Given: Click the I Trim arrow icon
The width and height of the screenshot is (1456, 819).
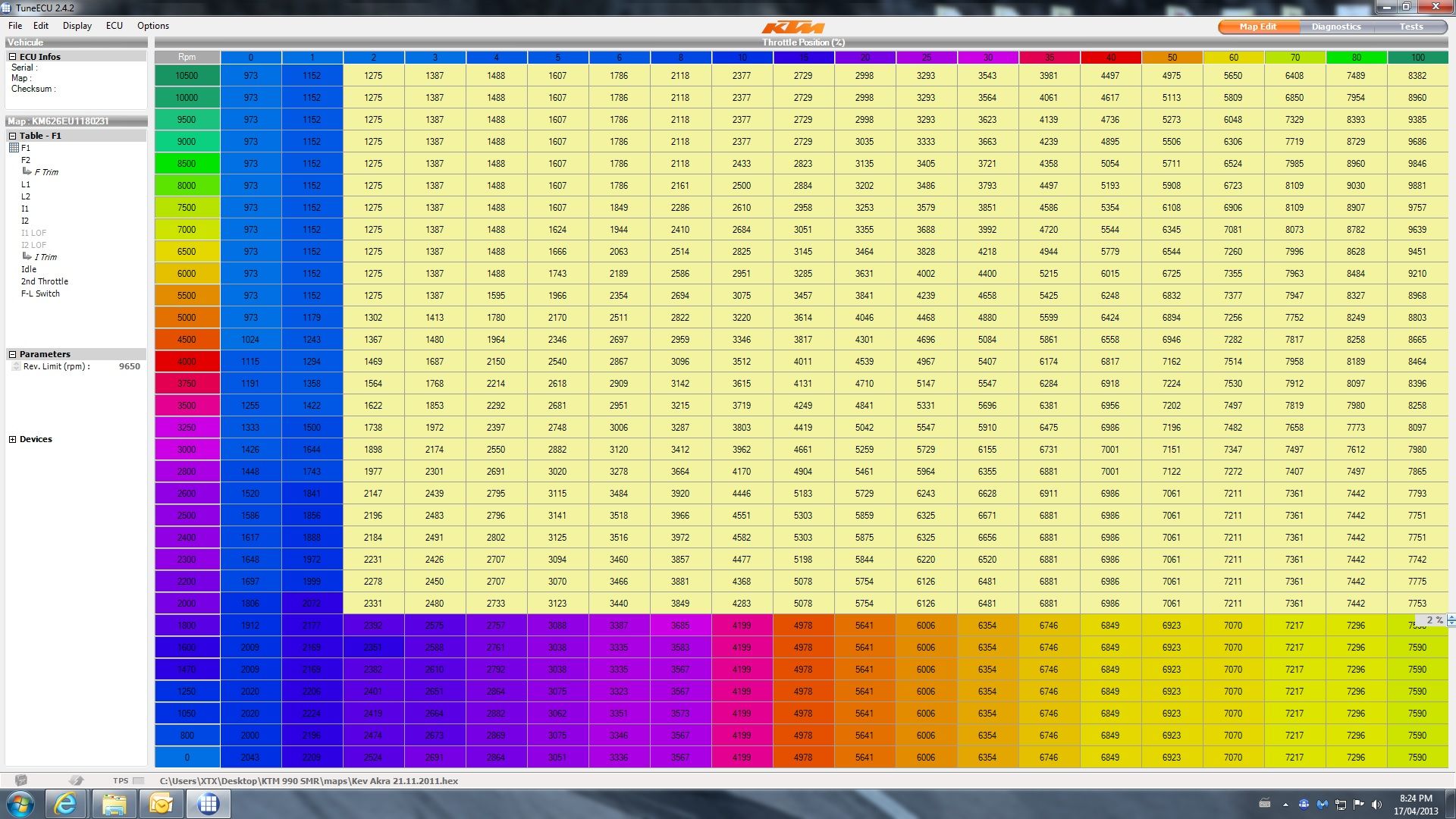Looking at the screenshot, I should tap(27, 256).
